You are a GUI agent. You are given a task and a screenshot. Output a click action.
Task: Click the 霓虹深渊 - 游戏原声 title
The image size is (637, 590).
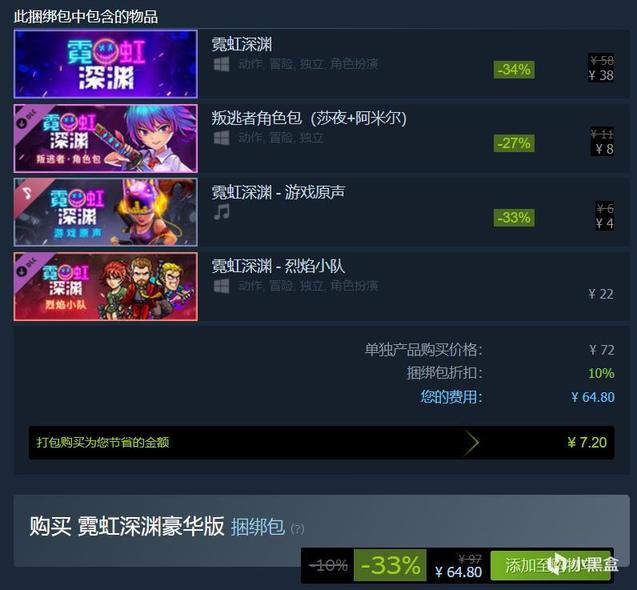coord(278,192)
